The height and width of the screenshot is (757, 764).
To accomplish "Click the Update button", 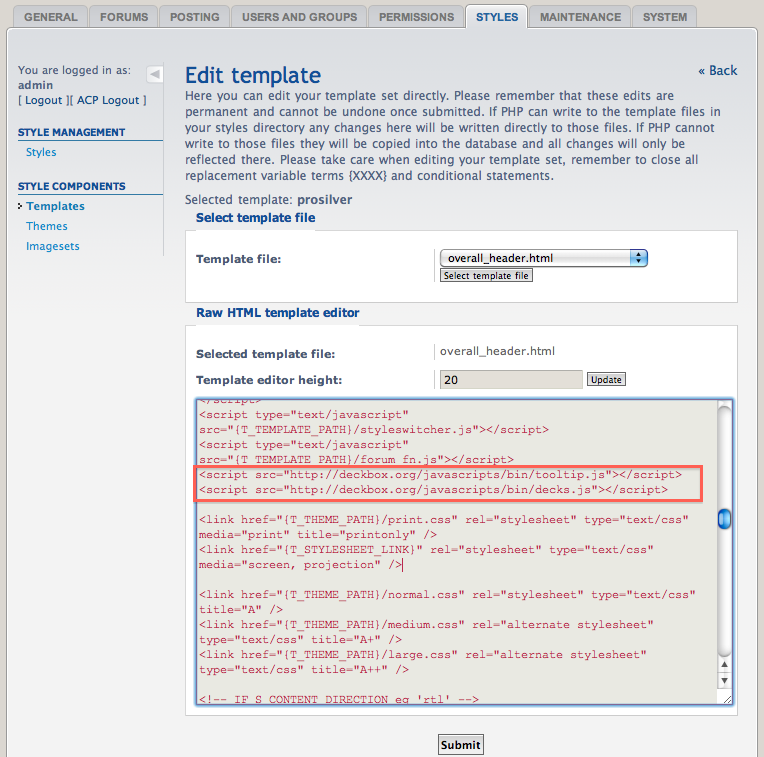I will click(606, 379).
